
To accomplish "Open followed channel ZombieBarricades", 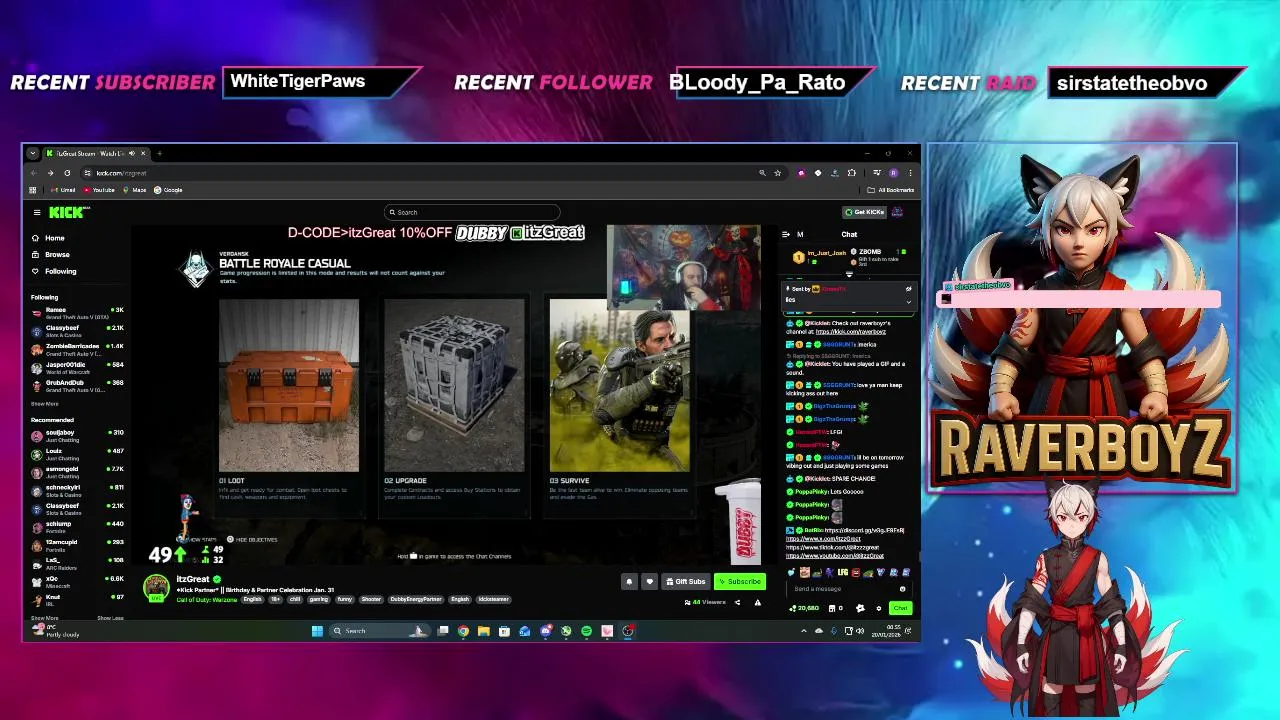I will point(77,349).
